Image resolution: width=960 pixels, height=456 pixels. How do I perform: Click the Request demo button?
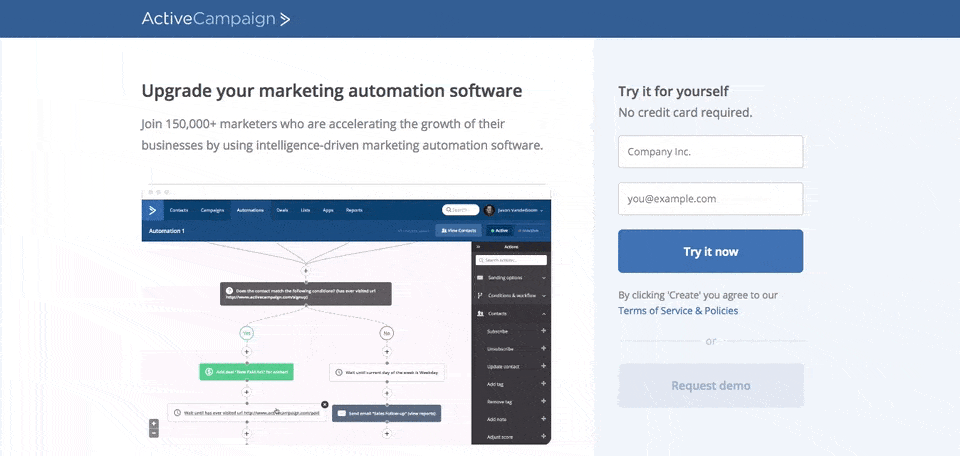point(710,386)
